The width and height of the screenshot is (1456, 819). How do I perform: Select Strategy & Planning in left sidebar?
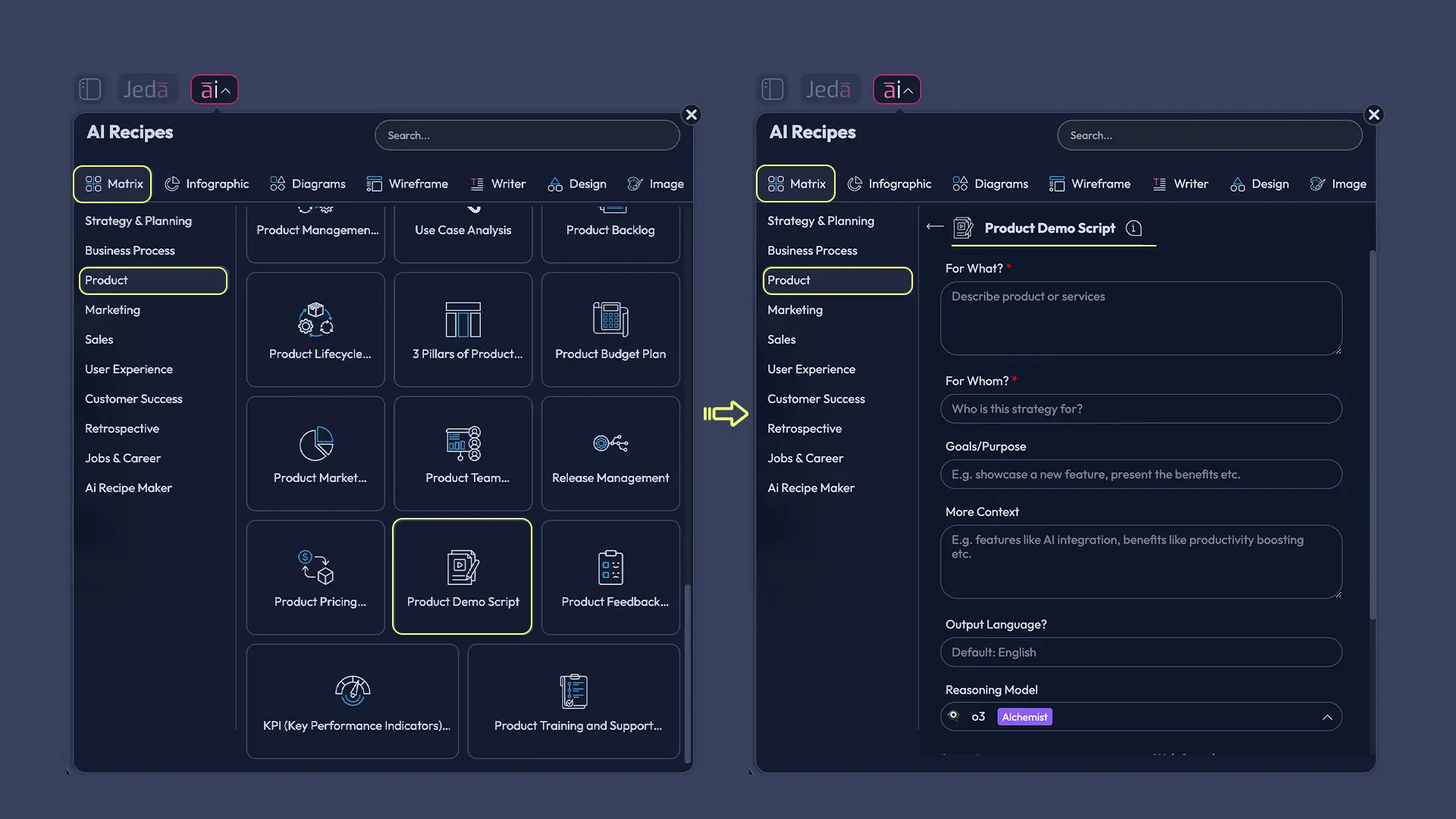coord(138,221)
